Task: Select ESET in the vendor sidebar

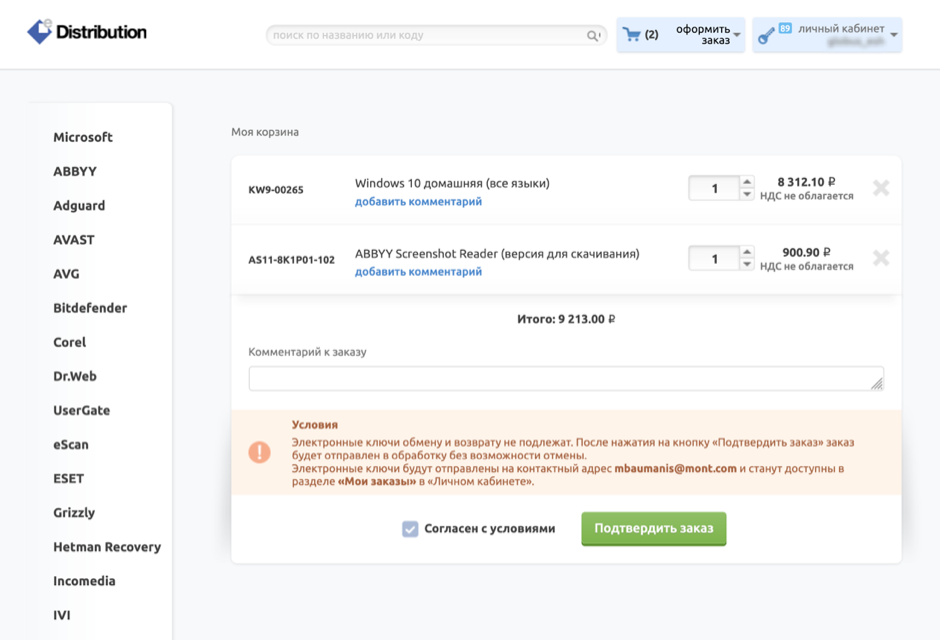Action: tap(68, 479)
